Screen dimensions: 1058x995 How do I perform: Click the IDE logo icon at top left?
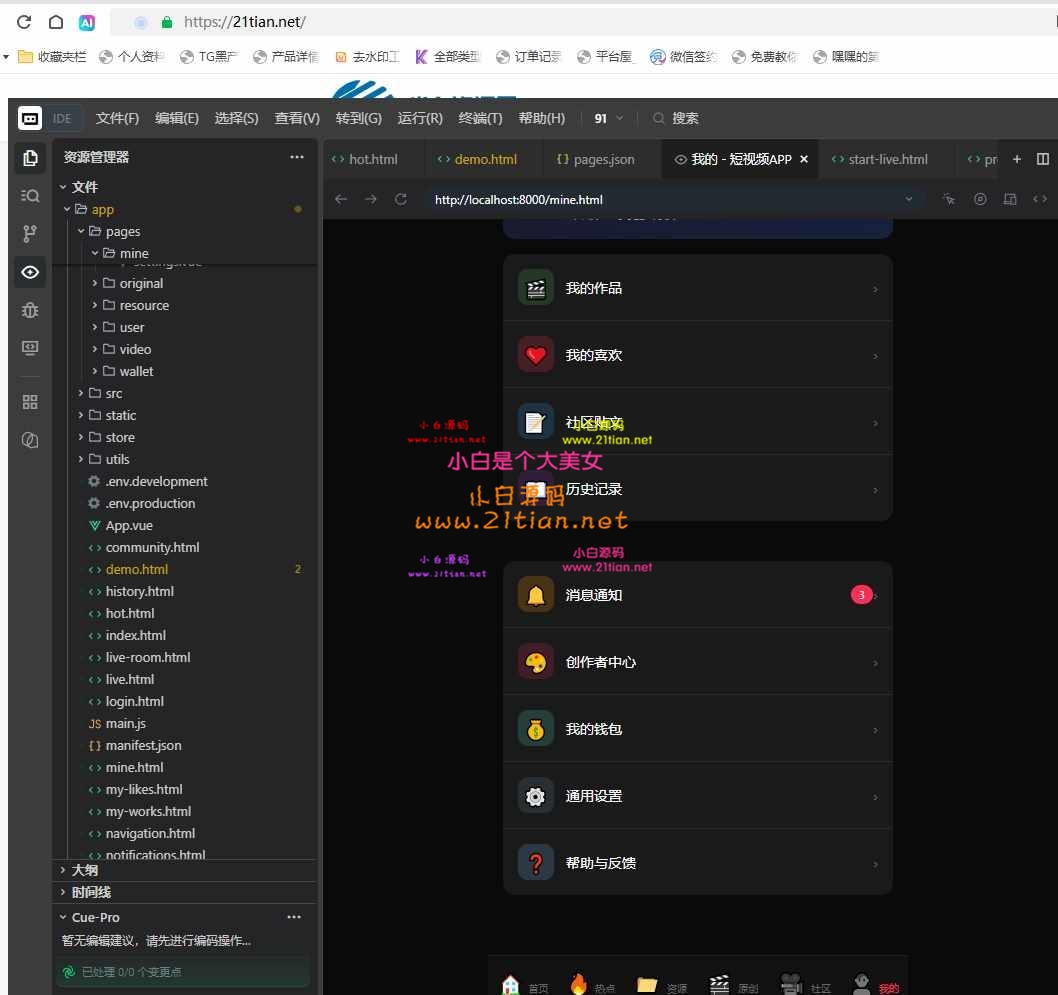coord(29,118)
